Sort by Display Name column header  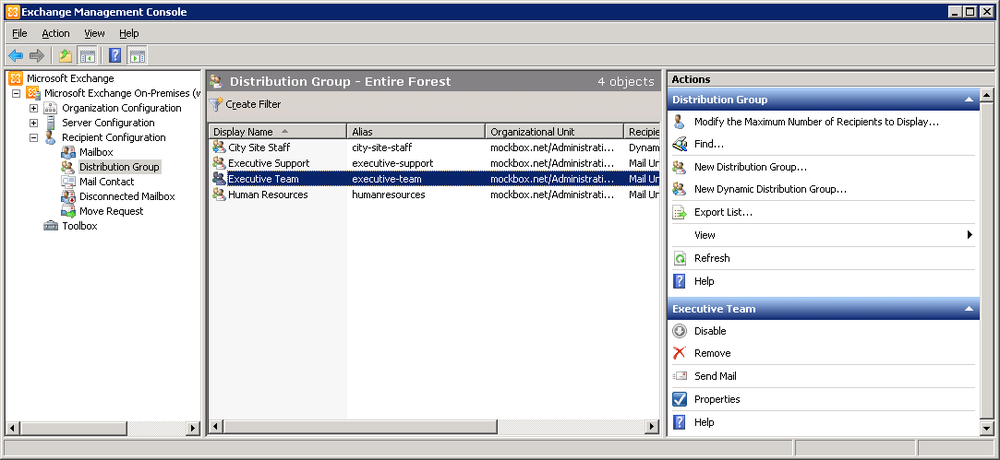277,131
